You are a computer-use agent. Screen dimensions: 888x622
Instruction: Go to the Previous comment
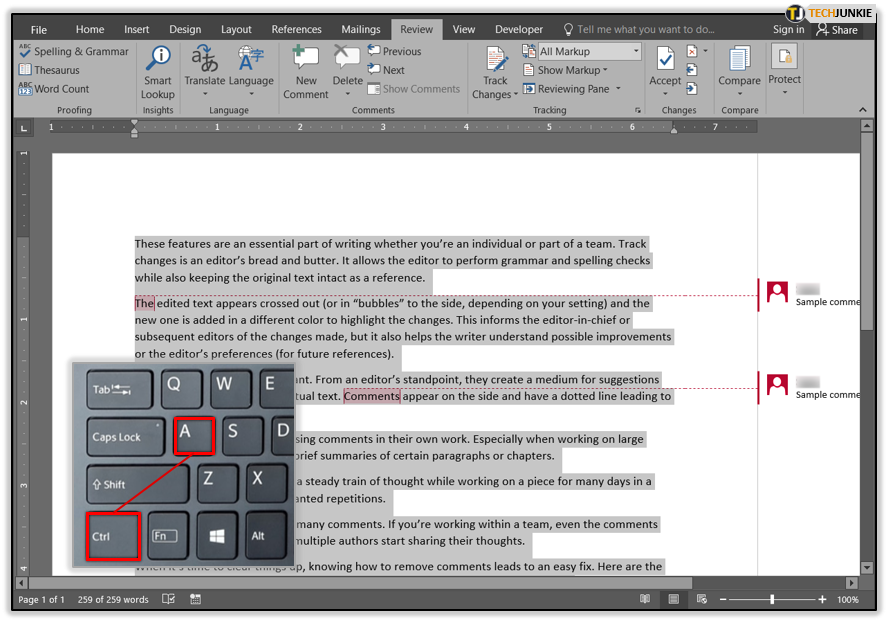tap(394, 51)
